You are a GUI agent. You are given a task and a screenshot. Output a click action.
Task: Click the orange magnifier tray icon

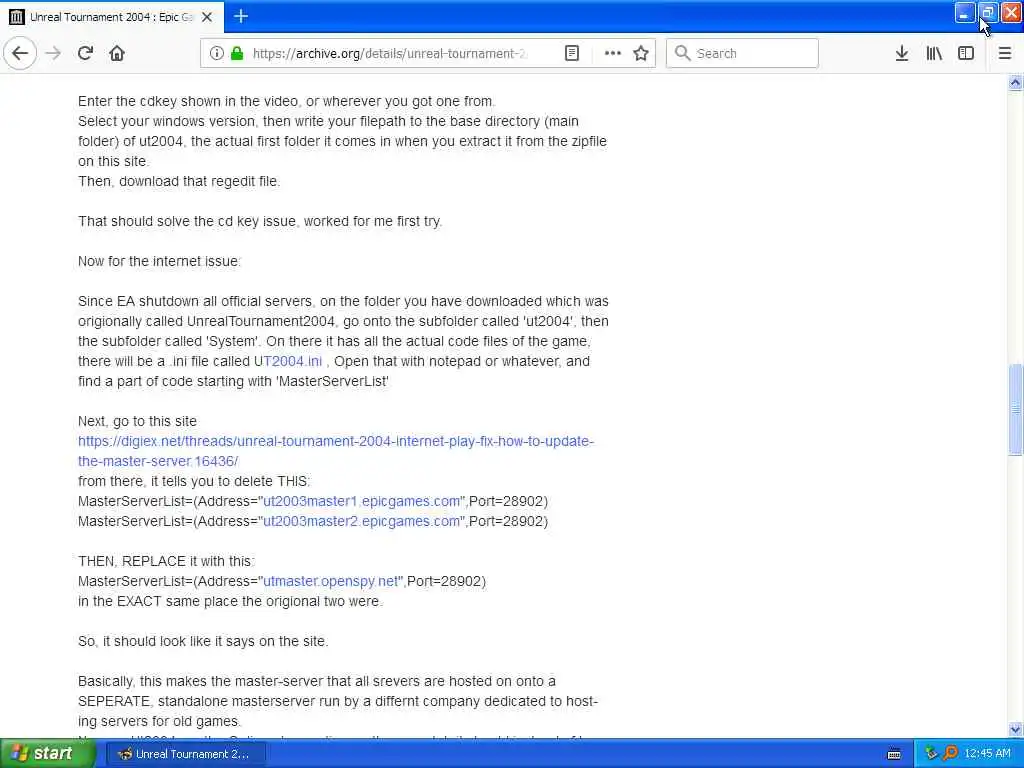coord(950,754)
